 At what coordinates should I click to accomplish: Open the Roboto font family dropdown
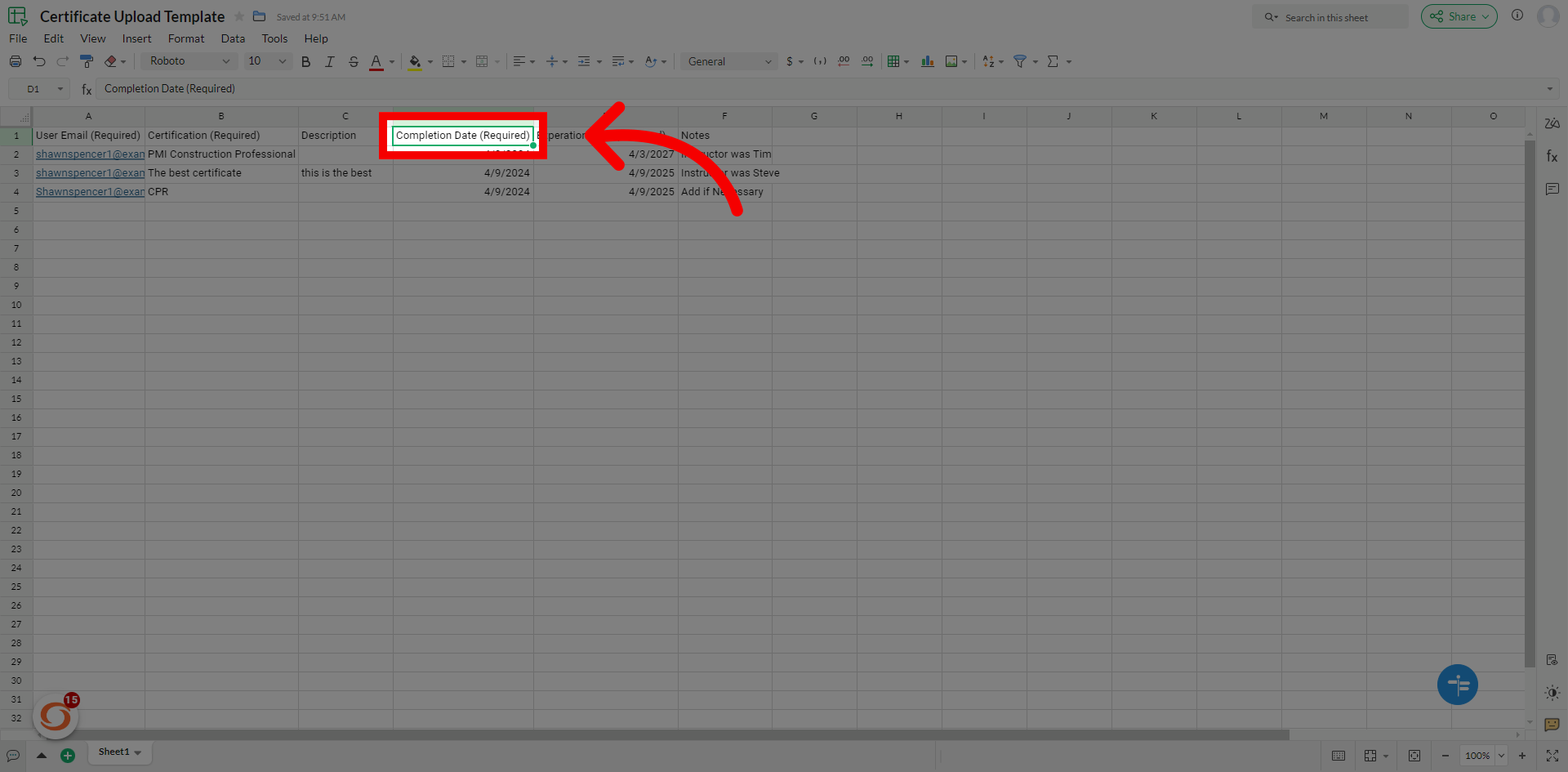pyautogui.click(x=189, y=61)
